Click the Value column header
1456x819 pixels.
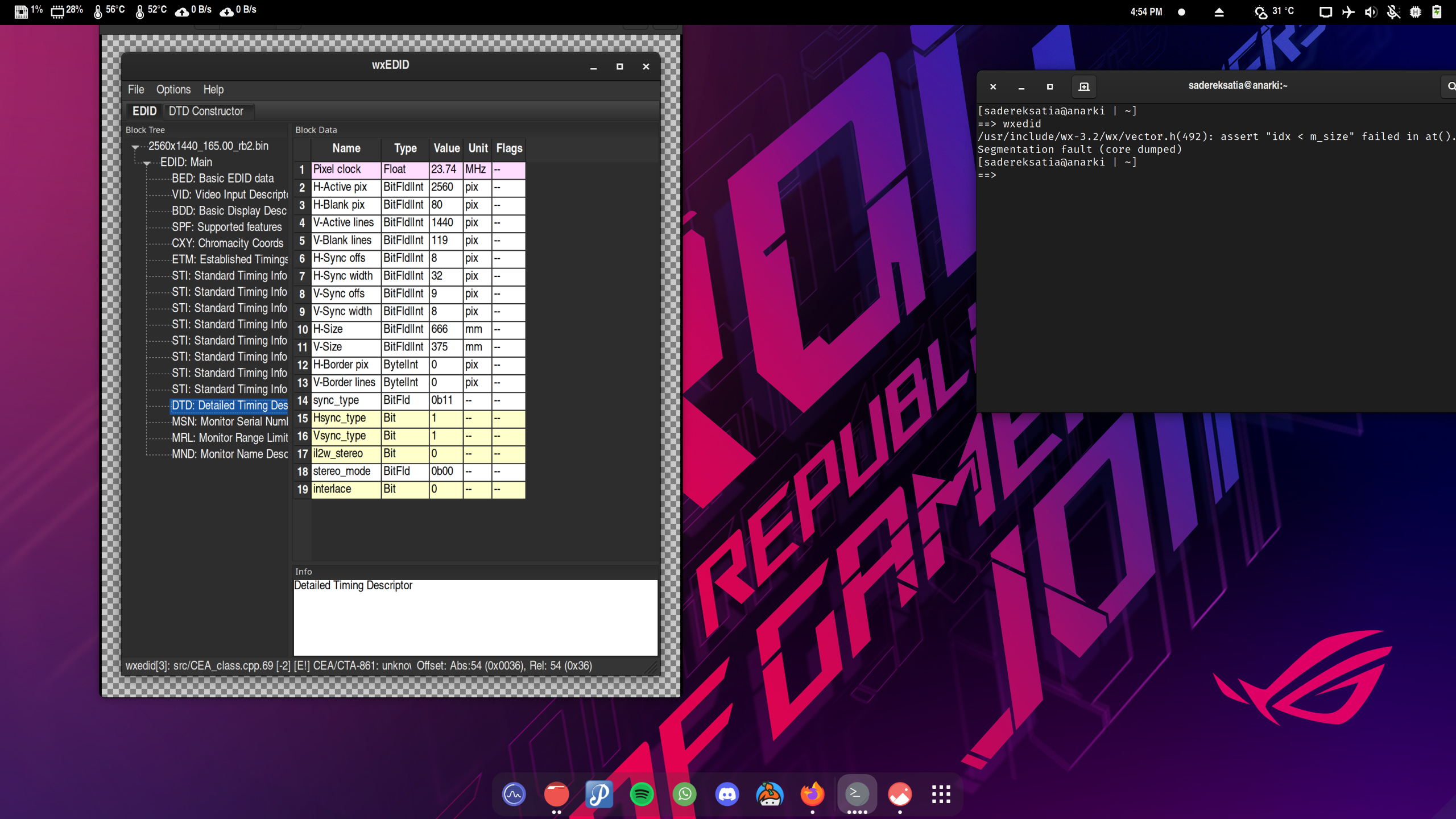tap(446, 148)
